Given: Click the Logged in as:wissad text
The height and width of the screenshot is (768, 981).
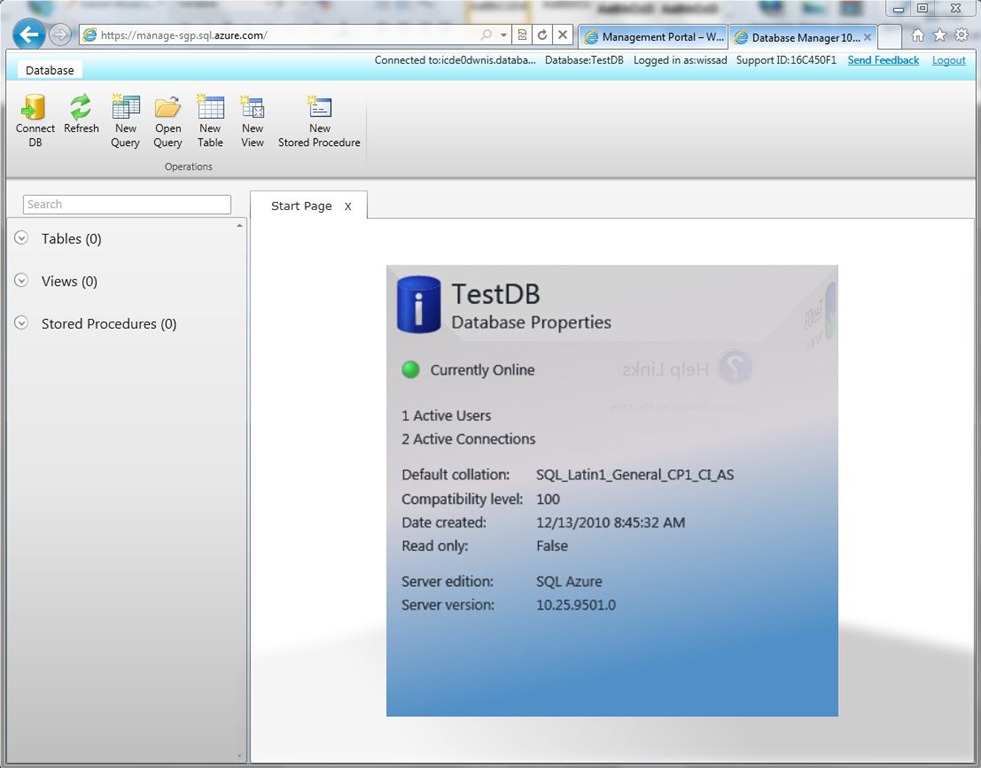Looking at the screenshot, I should pyautogui.click(x=680, y=60).
